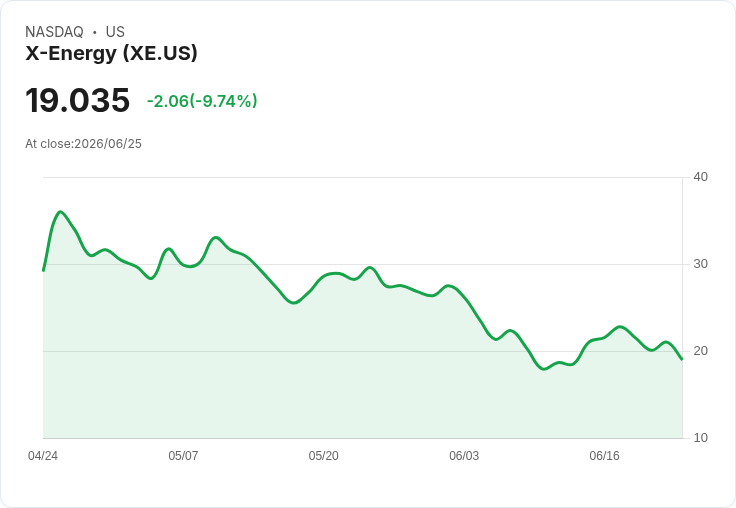The width and height of the screenshot is (736, 508).
Task: Click the 30 value on price axis
Action: pos(700,264)
